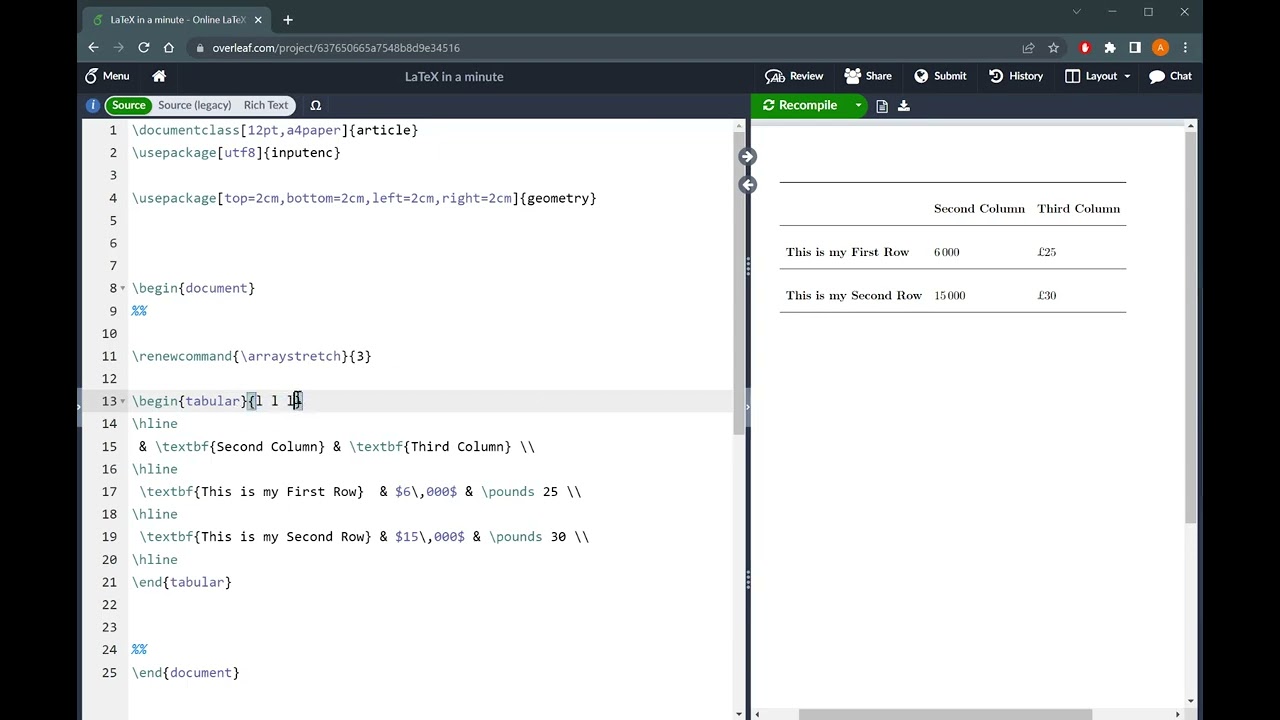Open the Omega symbol palette

tap(316, 105)
